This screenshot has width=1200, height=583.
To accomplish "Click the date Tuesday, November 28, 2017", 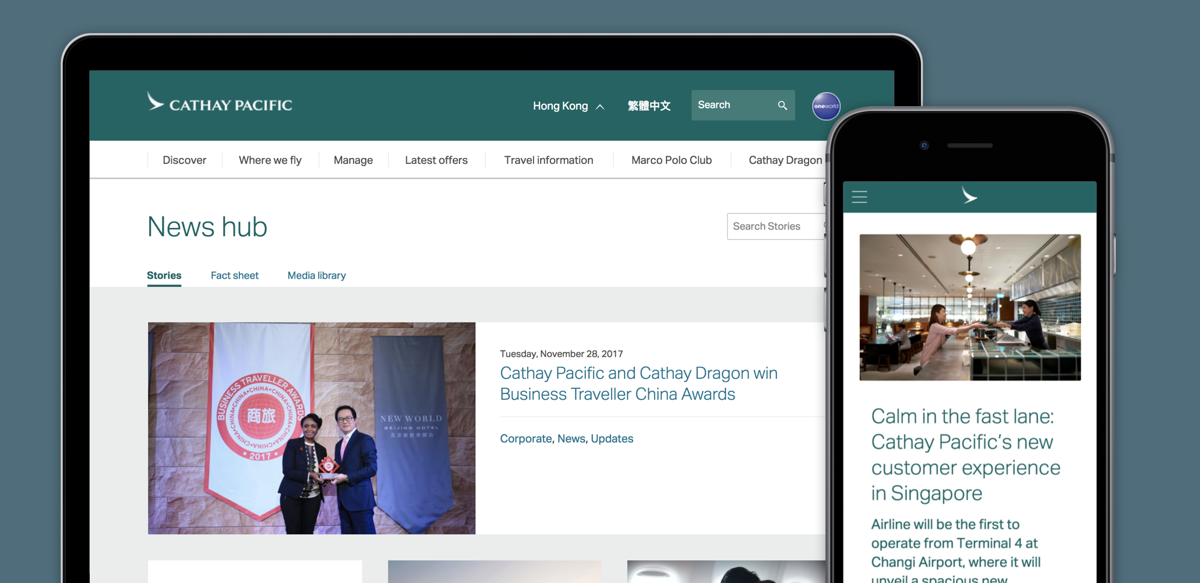I will tap(561, 354).
